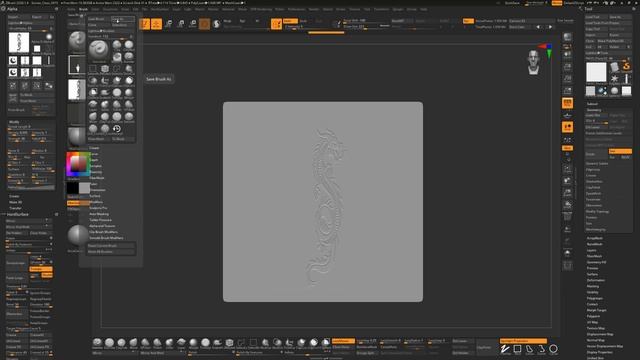Click the Xpose icon at right shelf bottom
The image size is (640, 360).
pyautogui.click(x=567, y=266)
